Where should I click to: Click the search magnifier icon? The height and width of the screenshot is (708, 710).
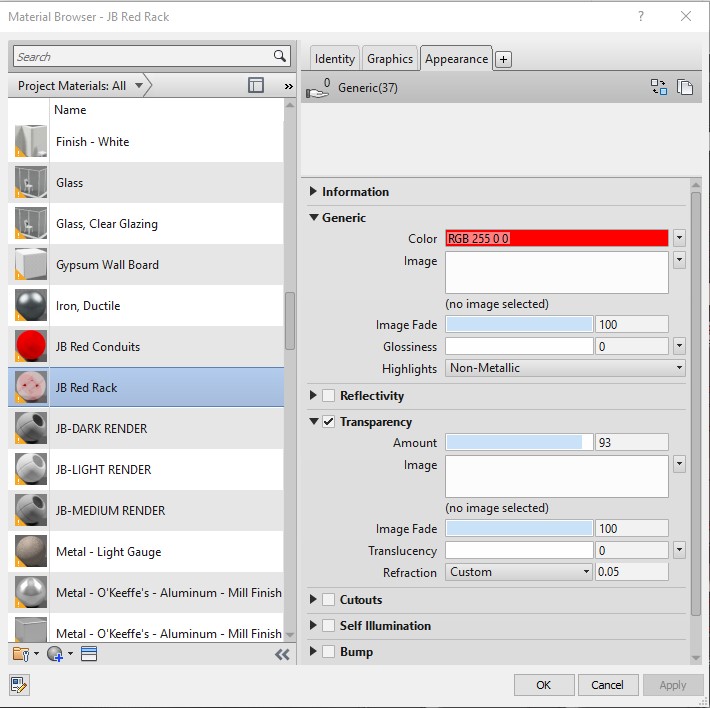pos(280,56)
